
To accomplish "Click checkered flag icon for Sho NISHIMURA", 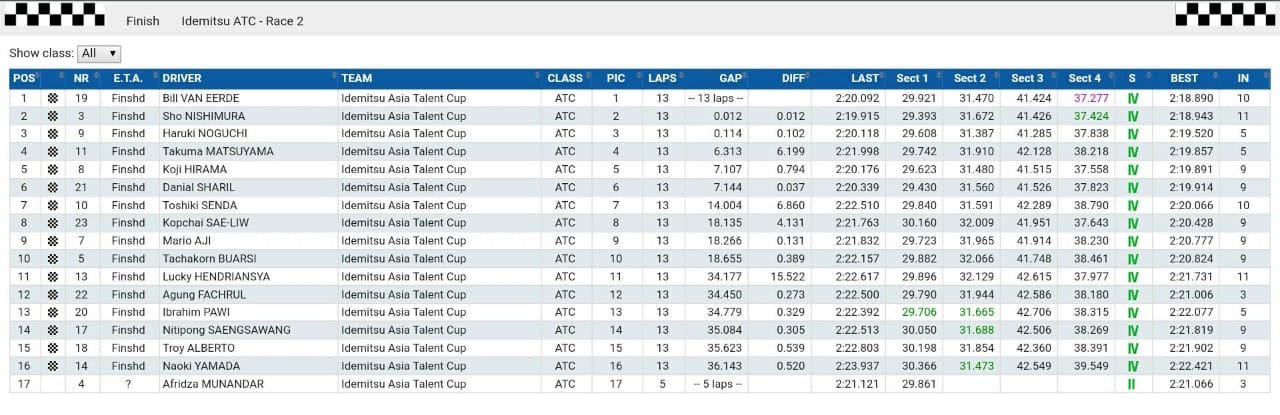I will click(x=53, y=116).
